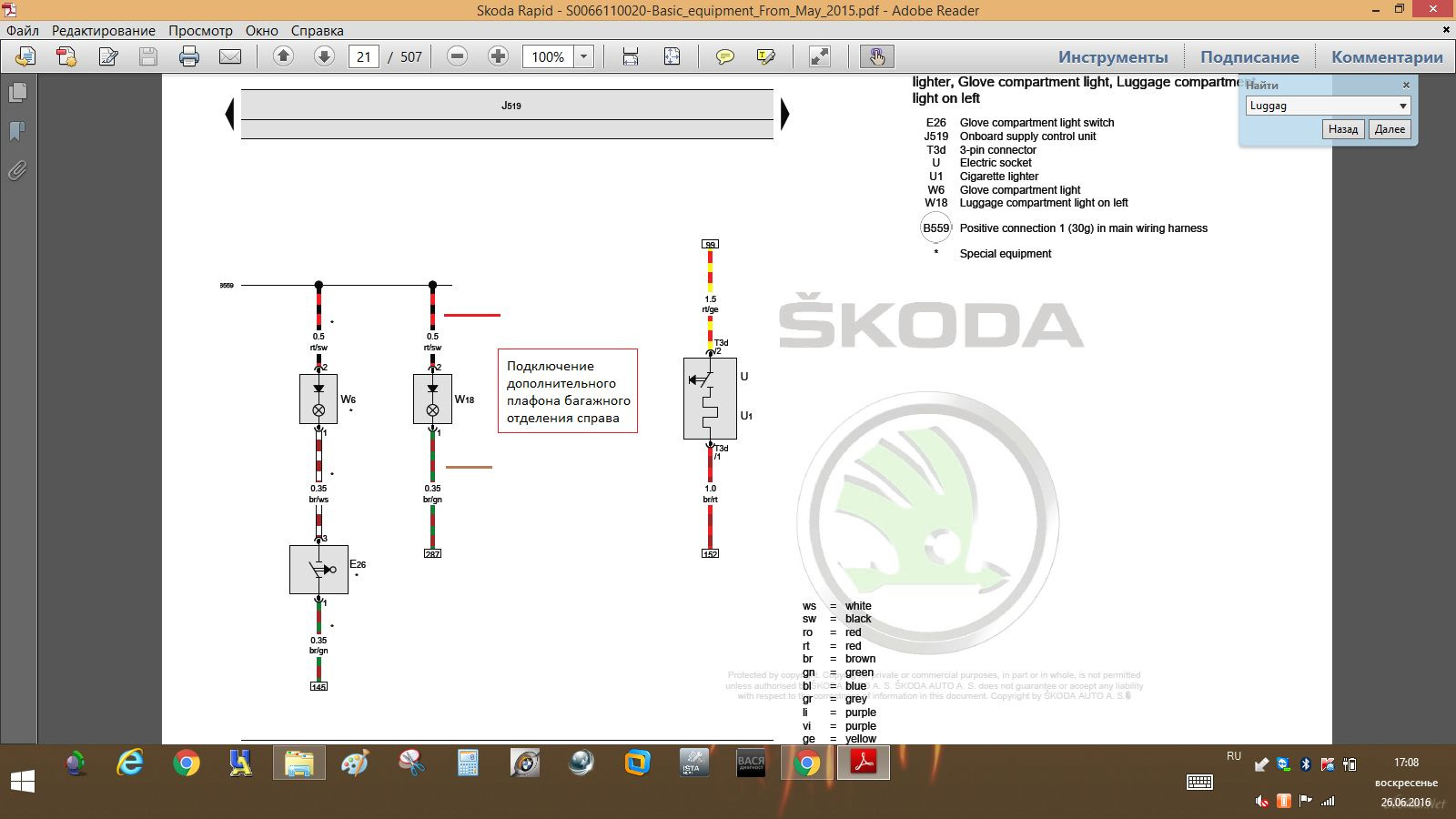The height and width of the screenshot is (819, 1456).
Task: Send the file via the email envelope icon
Action: click(x=230, y=56)
